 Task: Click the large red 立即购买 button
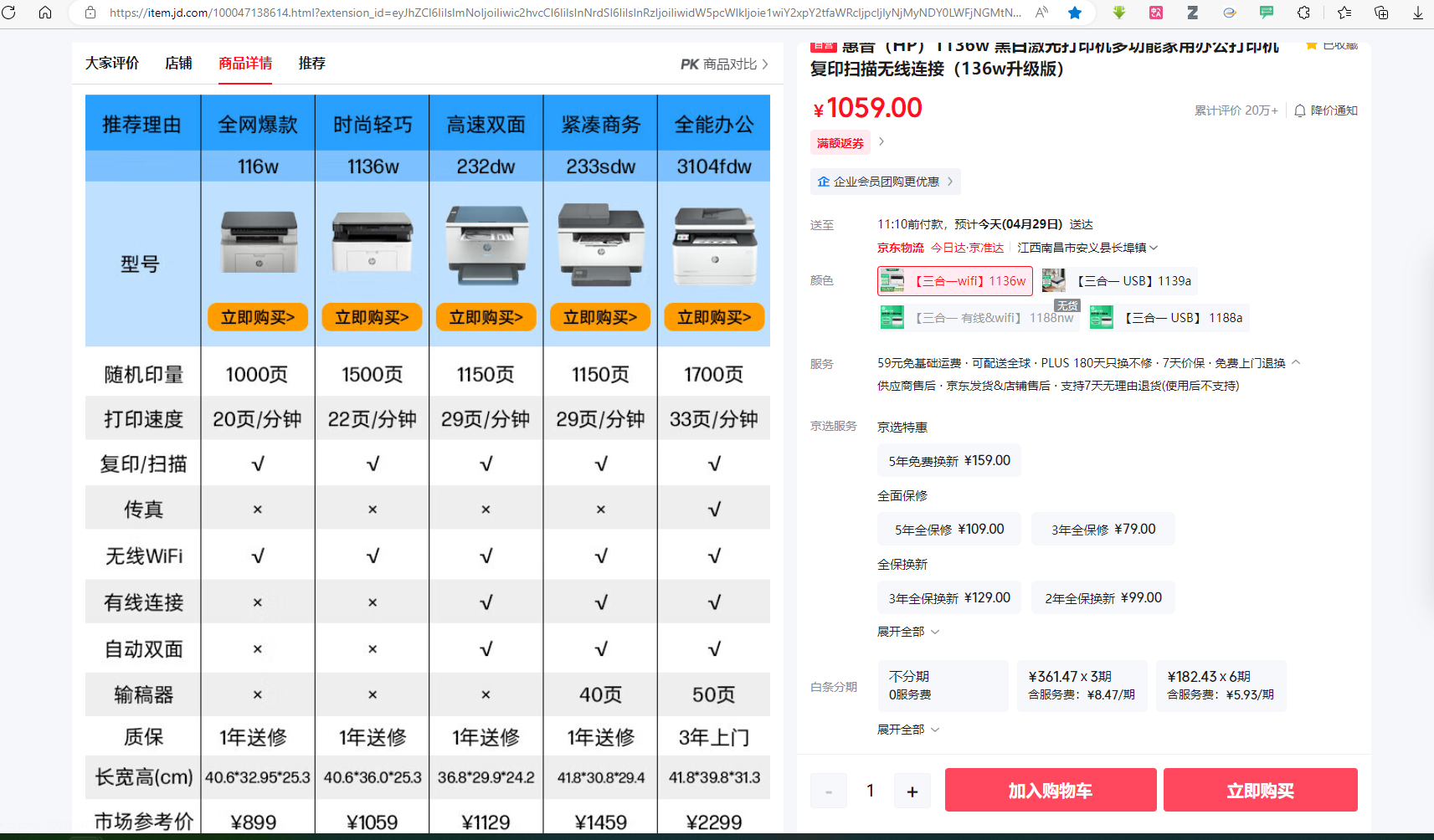[x=1261, y=790]
